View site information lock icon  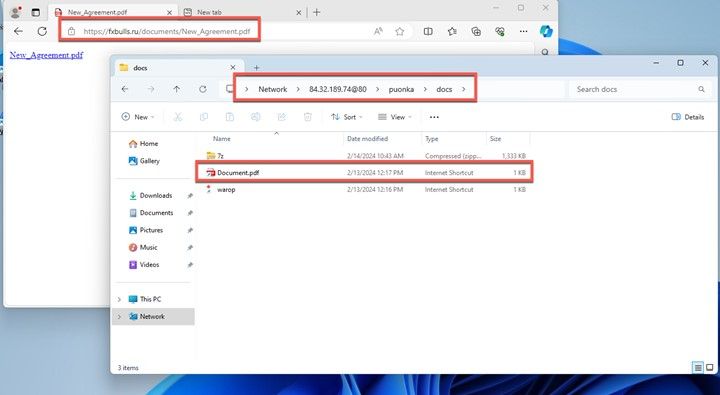(x=71, y=31)
